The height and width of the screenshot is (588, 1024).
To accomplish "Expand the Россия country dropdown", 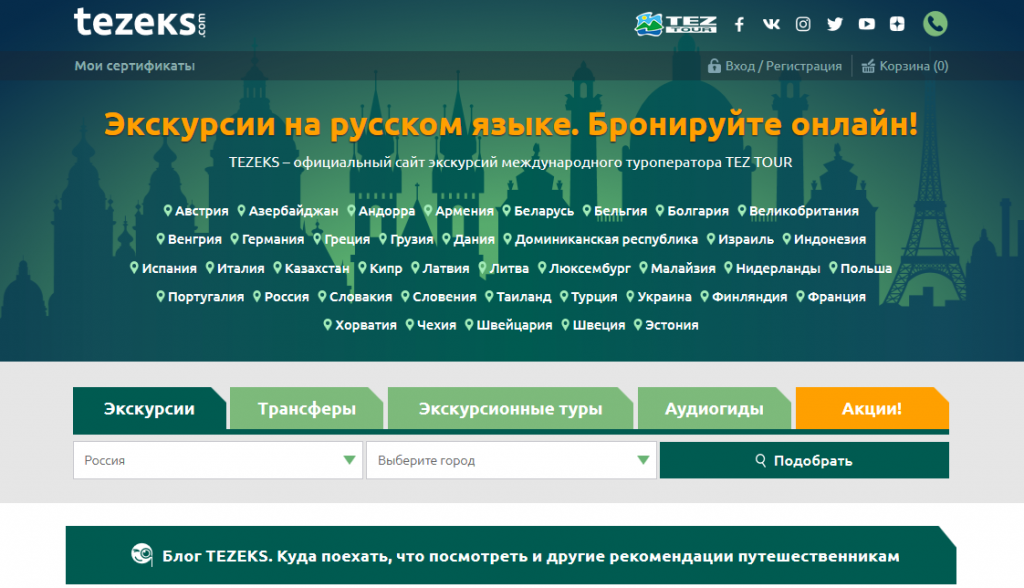I will pyautogui.click(x=217, y=461).
